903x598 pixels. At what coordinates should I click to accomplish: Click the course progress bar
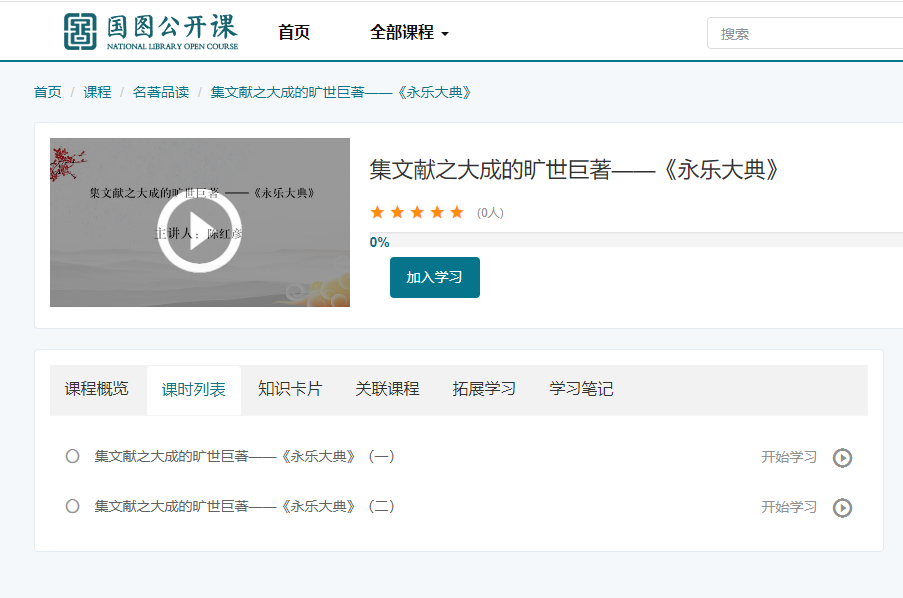[x=636, y=240]
